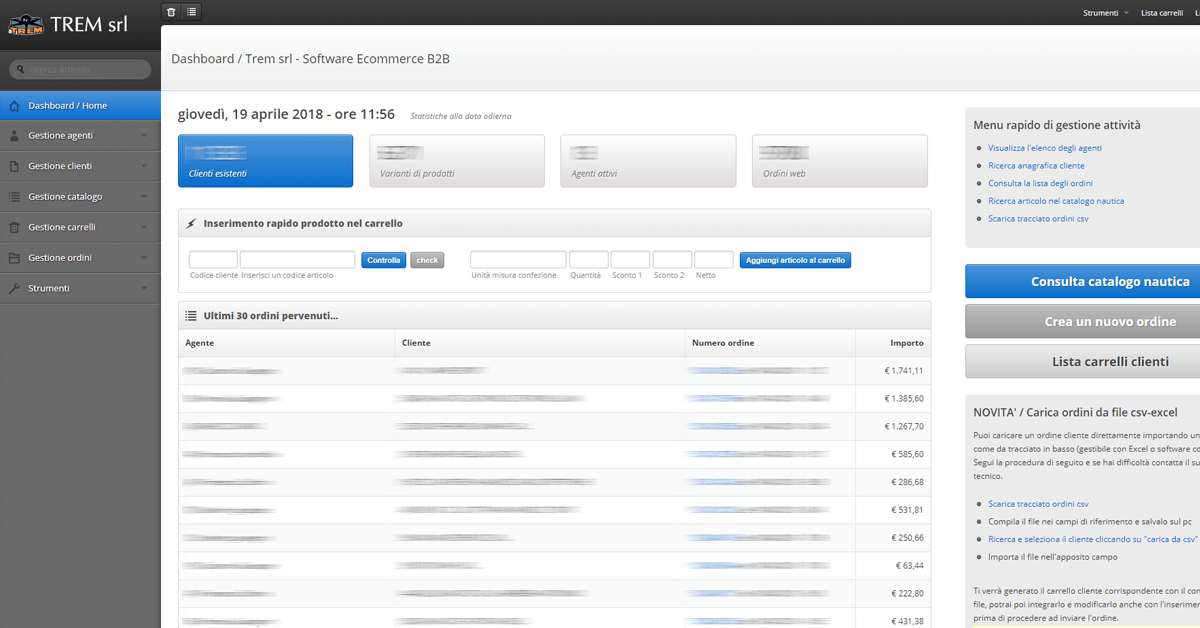
Task: Click the TREM logo image
Action: [x=25, y=26]
